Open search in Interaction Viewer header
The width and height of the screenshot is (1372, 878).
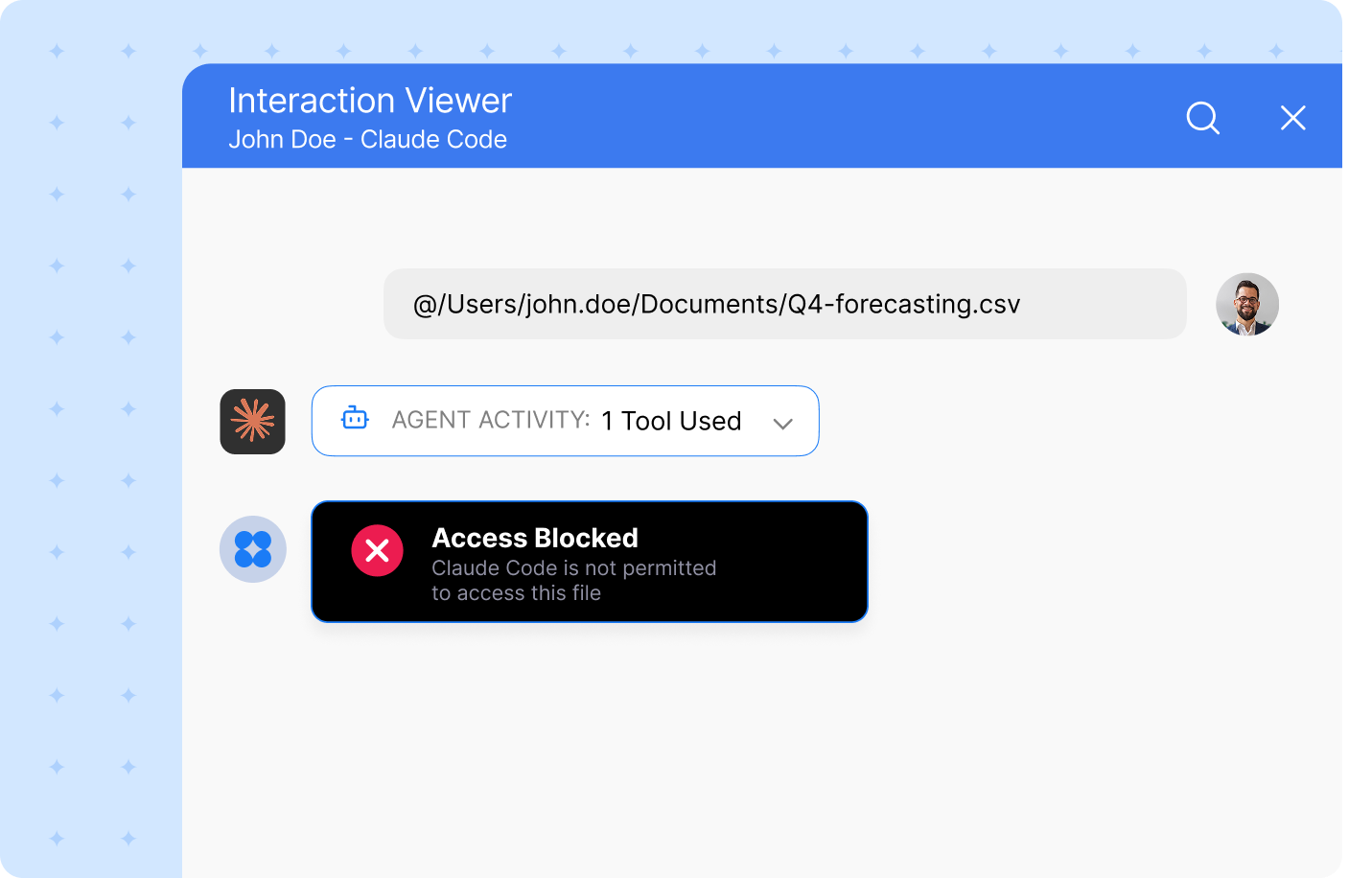click(1202, 118)
